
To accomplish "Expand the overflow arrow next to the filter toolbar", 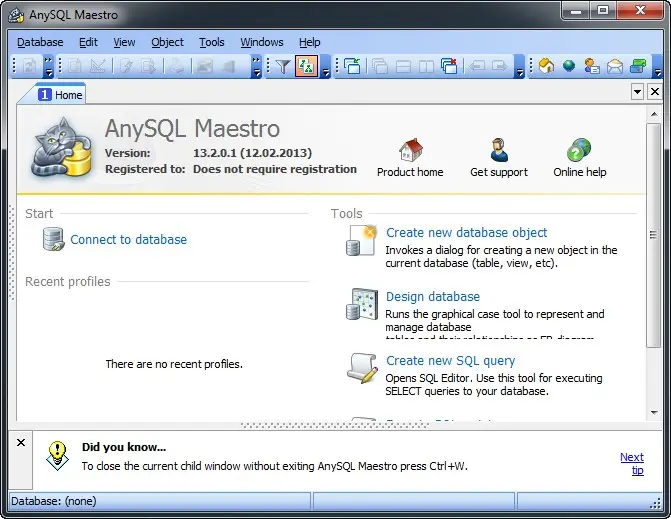I will click(326, 66).
